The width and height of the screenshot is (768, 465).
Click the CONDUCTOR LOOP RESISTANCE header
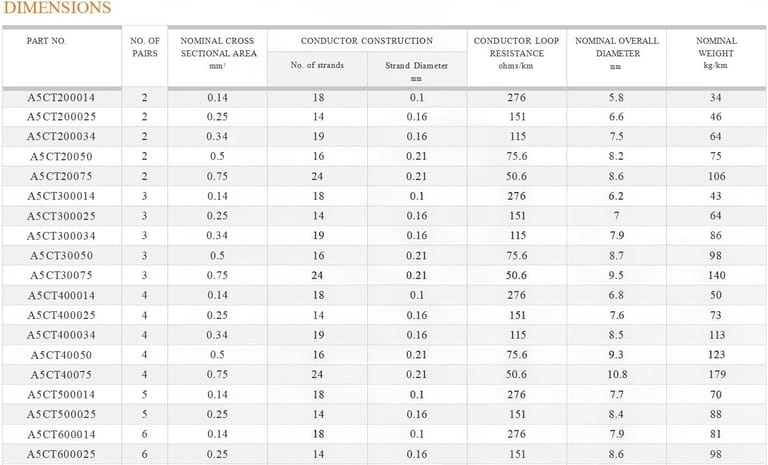[516, 52]
